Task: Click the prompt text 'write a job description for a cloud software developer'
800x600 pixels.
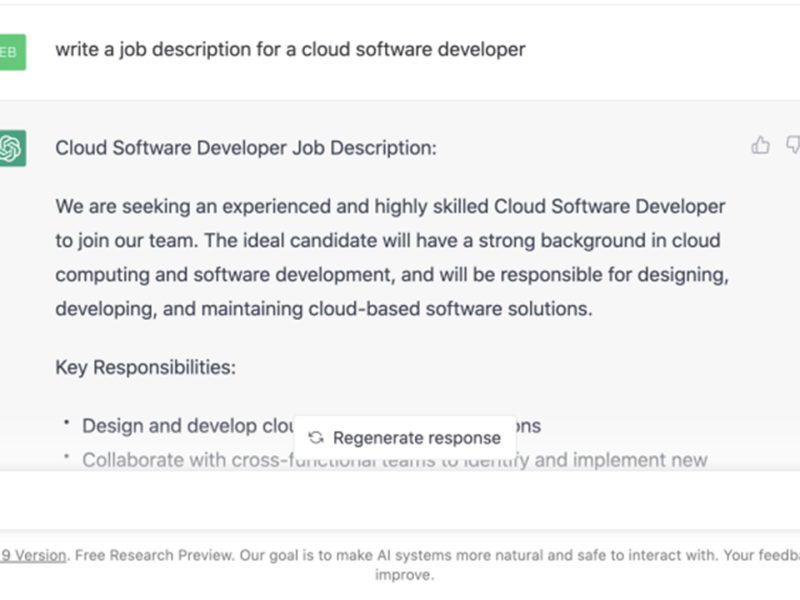Action: pos(290,49)
